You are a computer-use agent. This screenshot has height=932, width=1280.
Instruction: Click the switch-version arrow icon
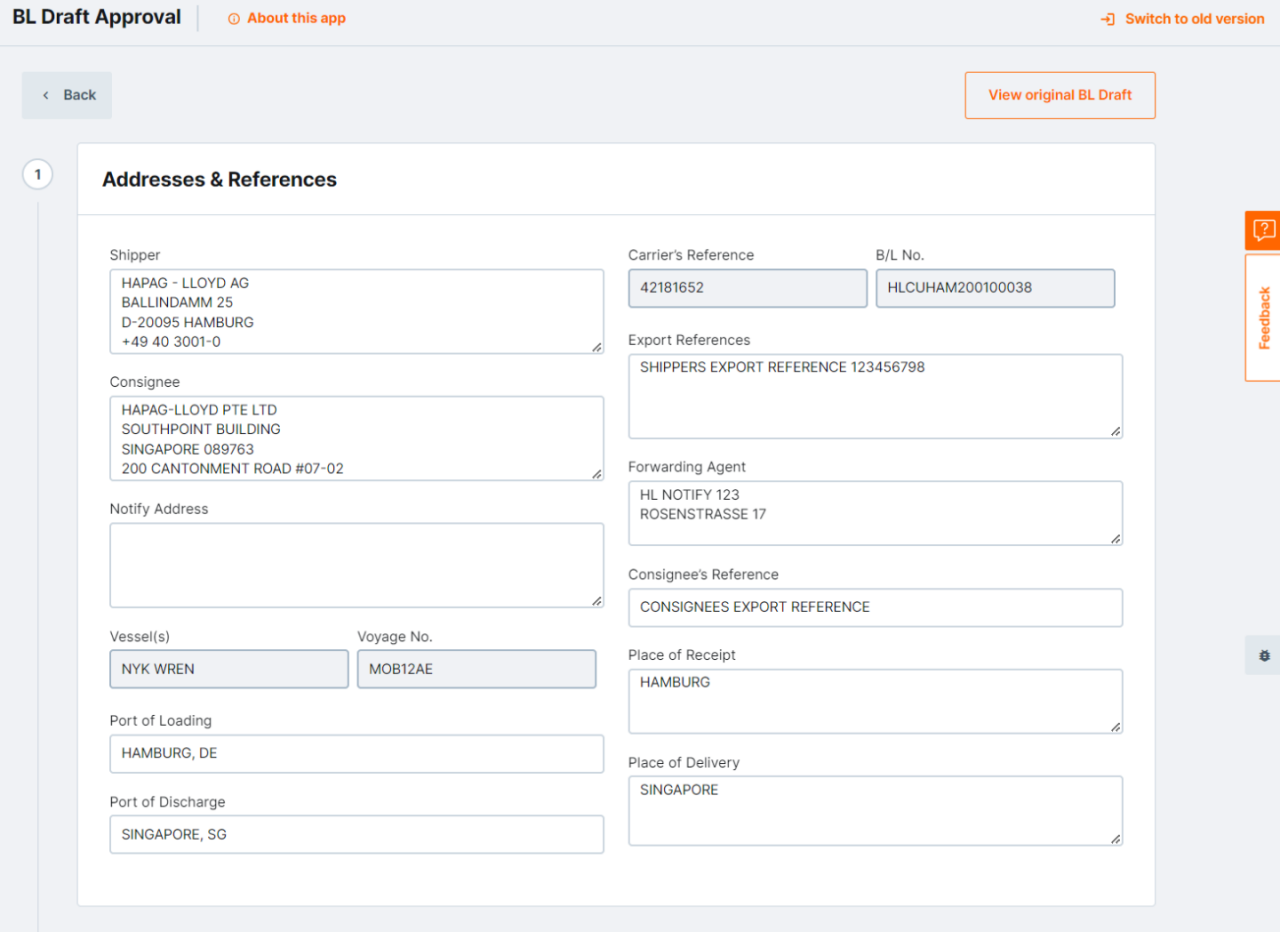pos(1108,19)
